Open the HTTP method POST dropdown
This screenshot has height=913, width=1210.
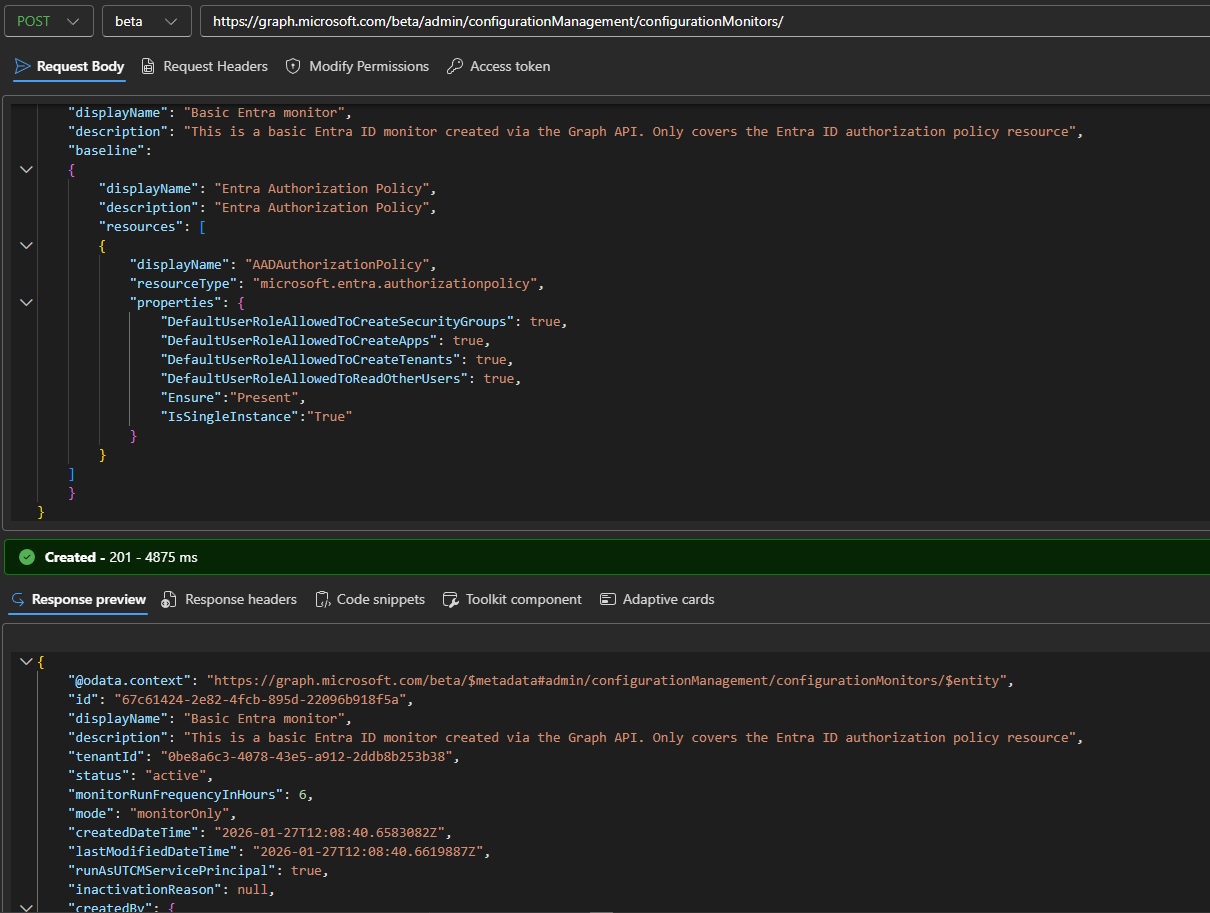pyautogui.click(x=47, y=21)
